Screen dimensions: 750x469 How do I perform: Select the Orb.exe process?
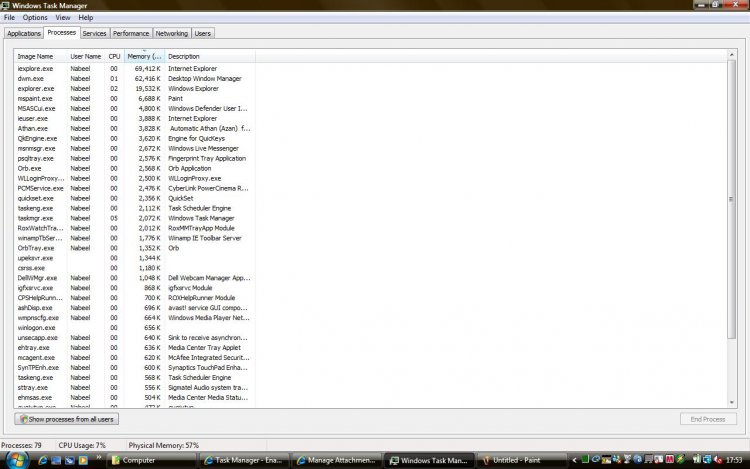[134, 168]
